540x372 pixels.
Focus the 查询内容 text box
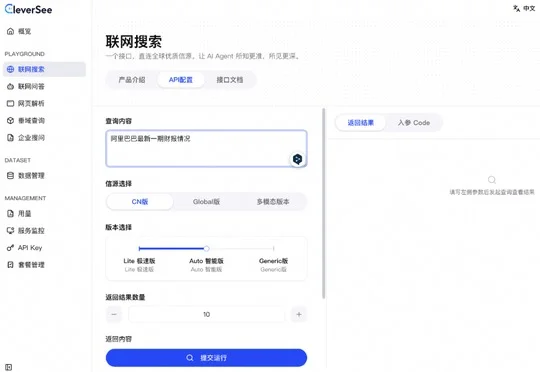point(206,148)
